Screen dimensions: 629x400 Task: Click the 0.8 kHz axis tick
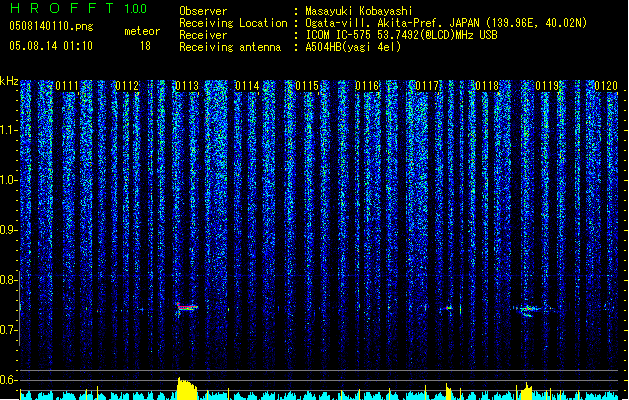[x=9, y=280]
